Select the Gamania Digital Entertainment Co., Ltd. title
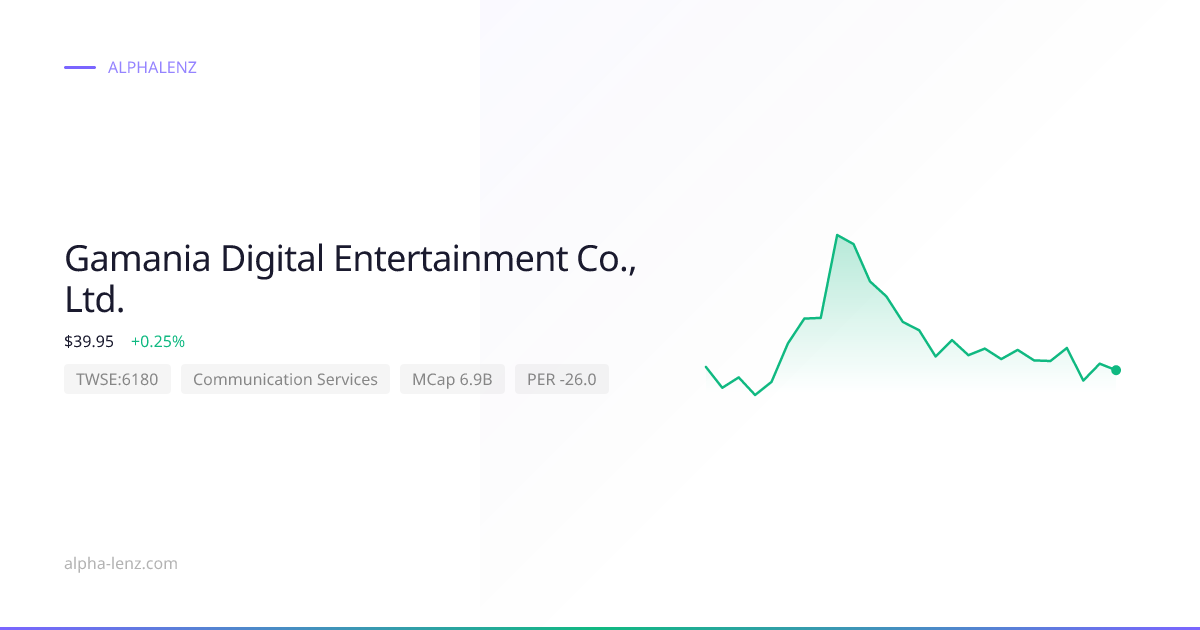The height and width of the screenshot is (630, 1200). tap(350, 279)
